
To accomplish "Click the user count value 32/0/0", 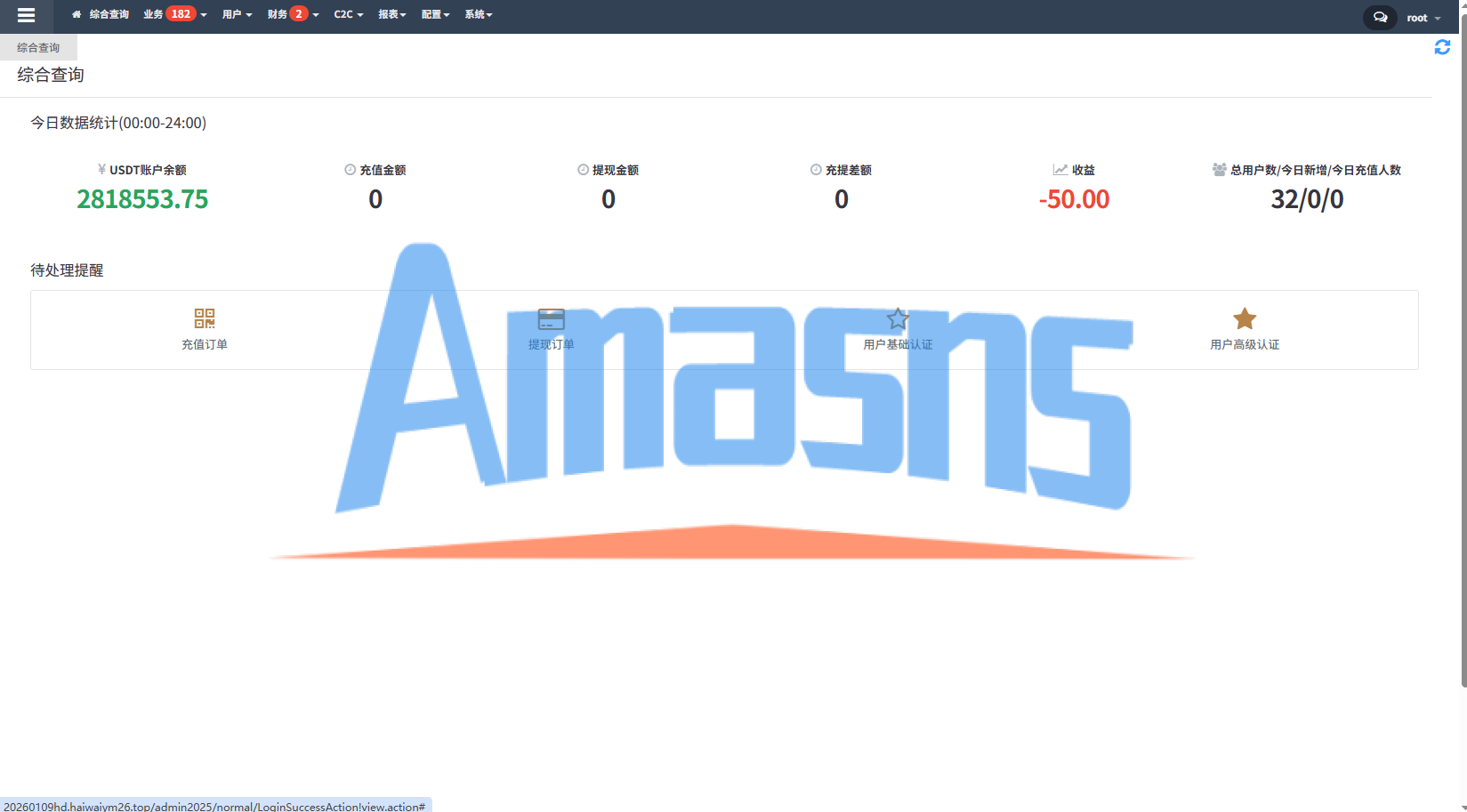I will pyautogui.click(x=1307, y=199).
